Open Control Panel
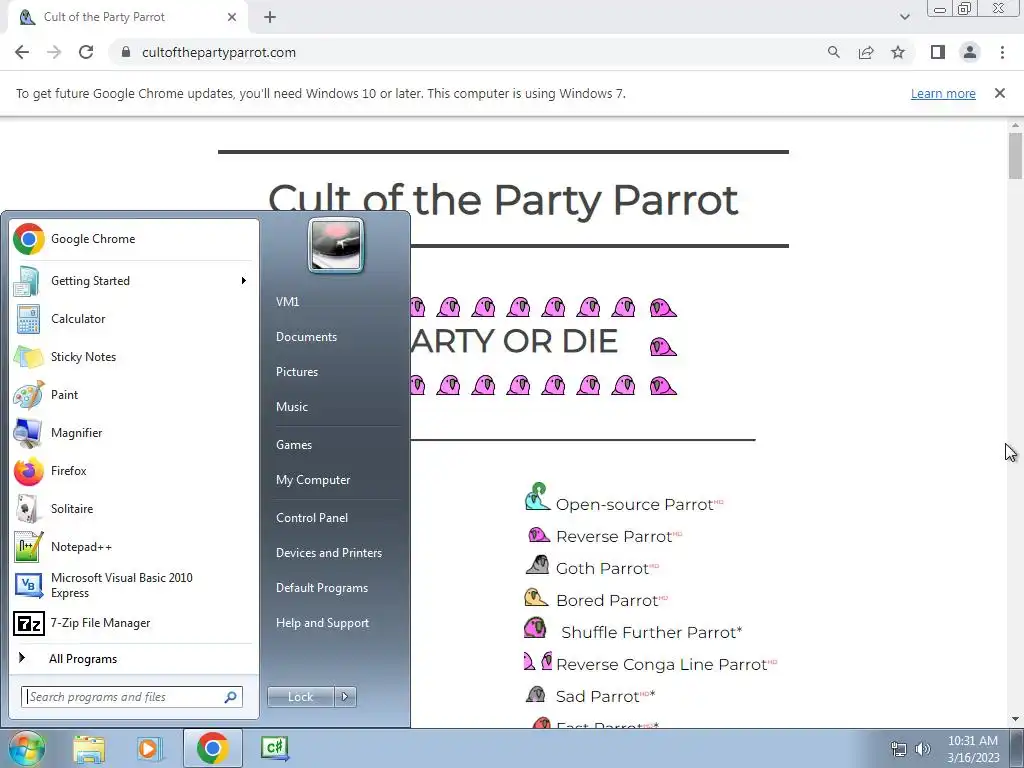Screen dimensions: 1024x768 [x=336, y=518]
